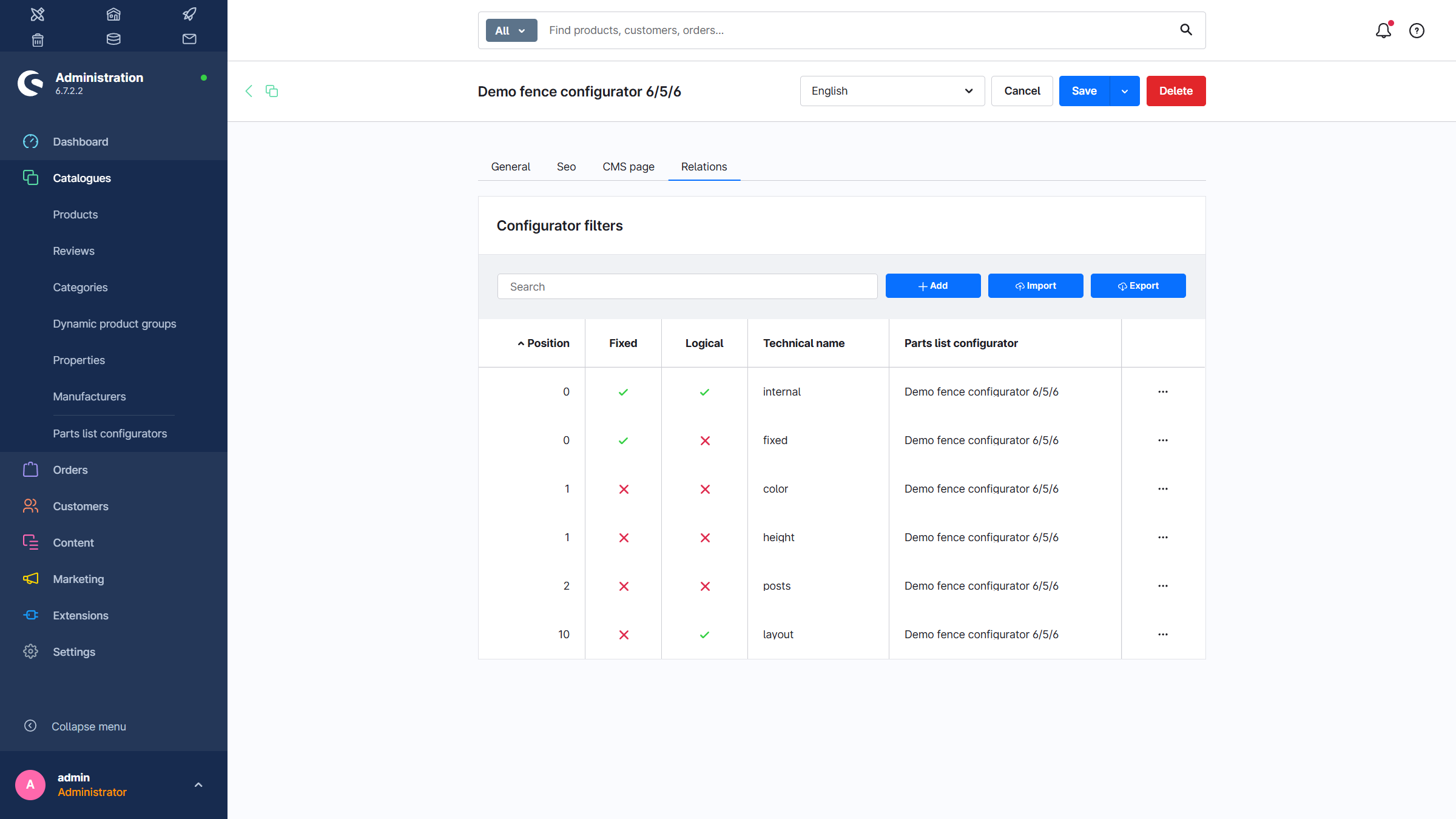
Task: Switch to the CMS page tab
Action: [x=628, y=167]
